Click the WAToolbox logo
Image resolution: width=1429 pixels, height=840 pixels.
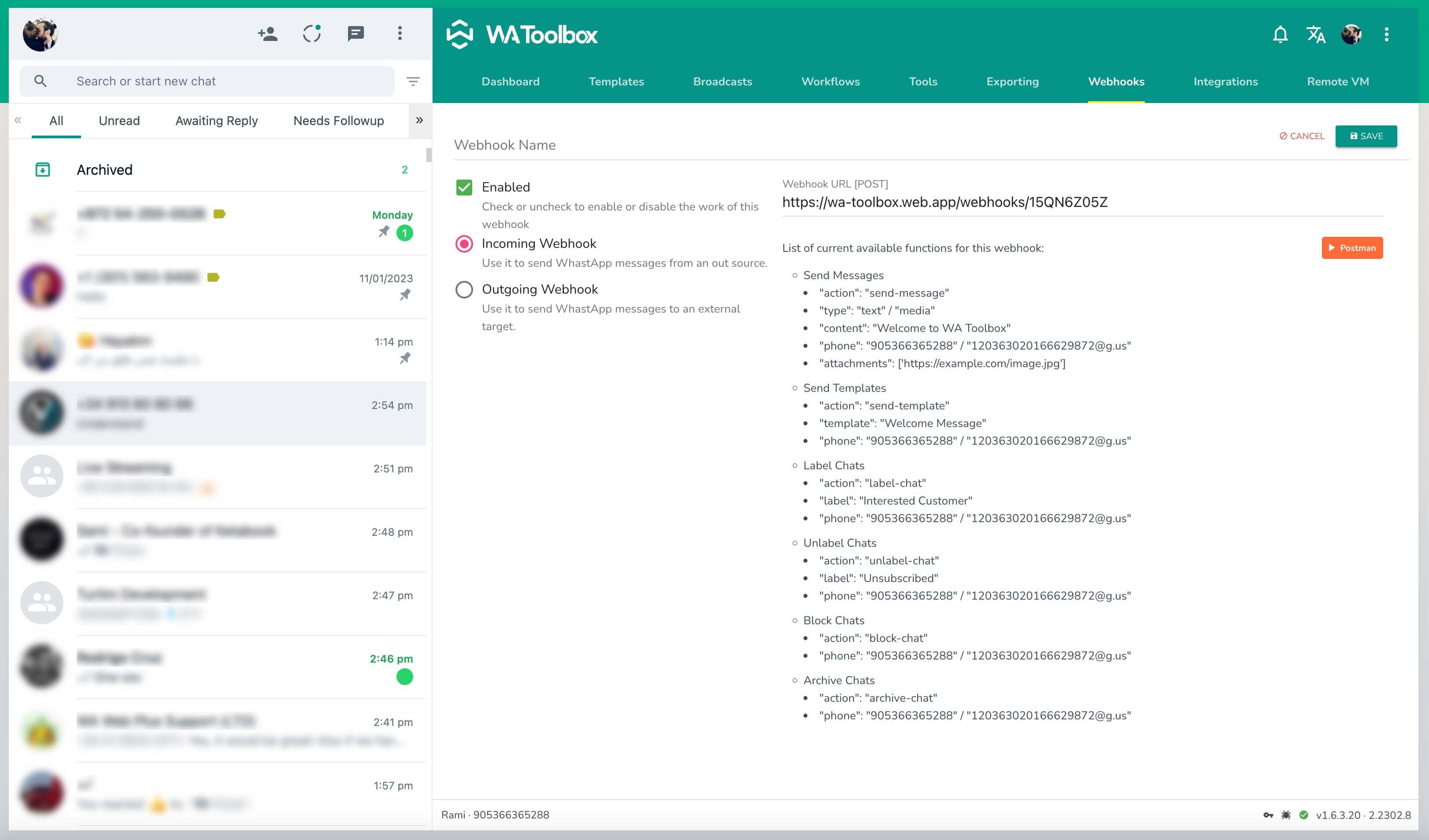click(522, 34)
